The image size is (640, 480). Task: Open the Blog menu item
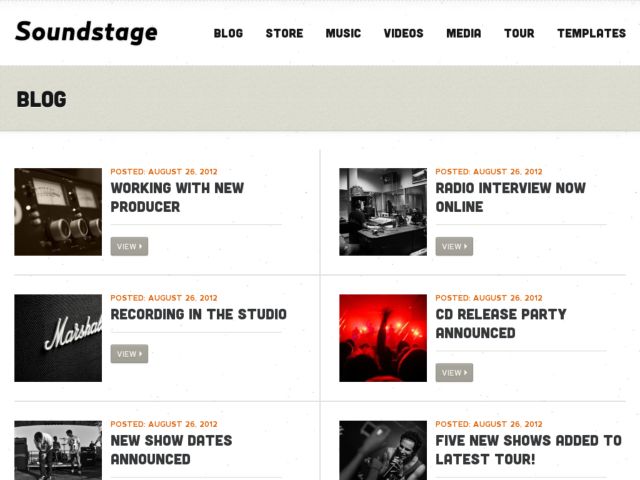(229, 33)
